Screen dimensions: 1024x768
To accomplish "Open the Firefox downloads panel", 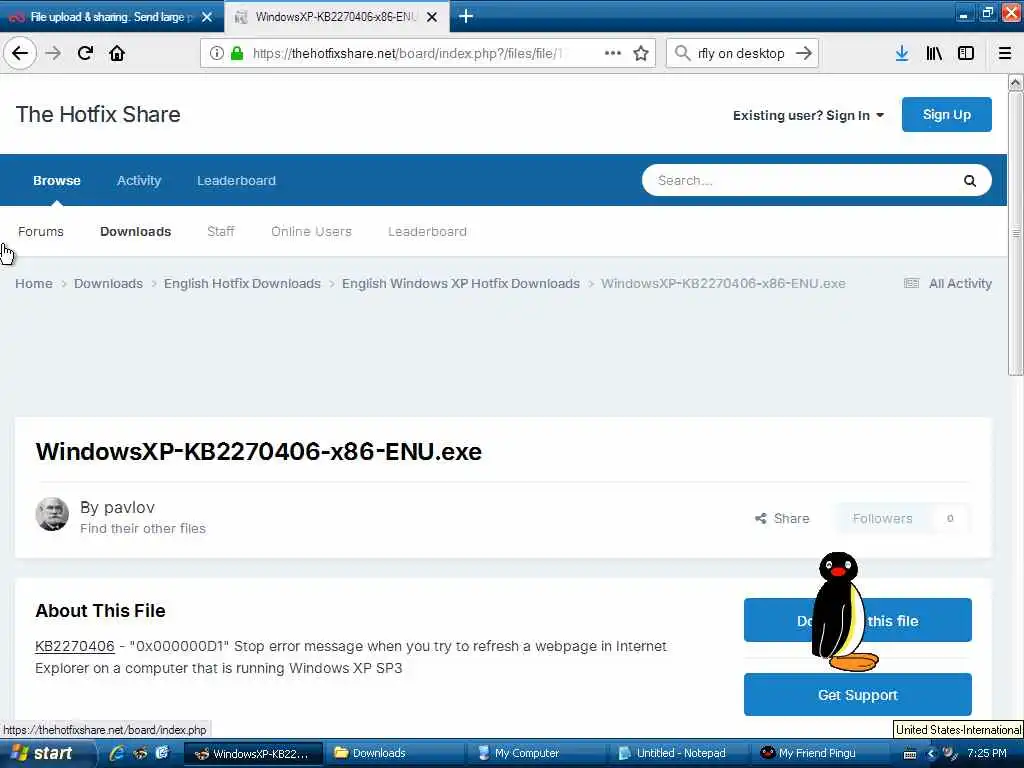I will [902, 53].
